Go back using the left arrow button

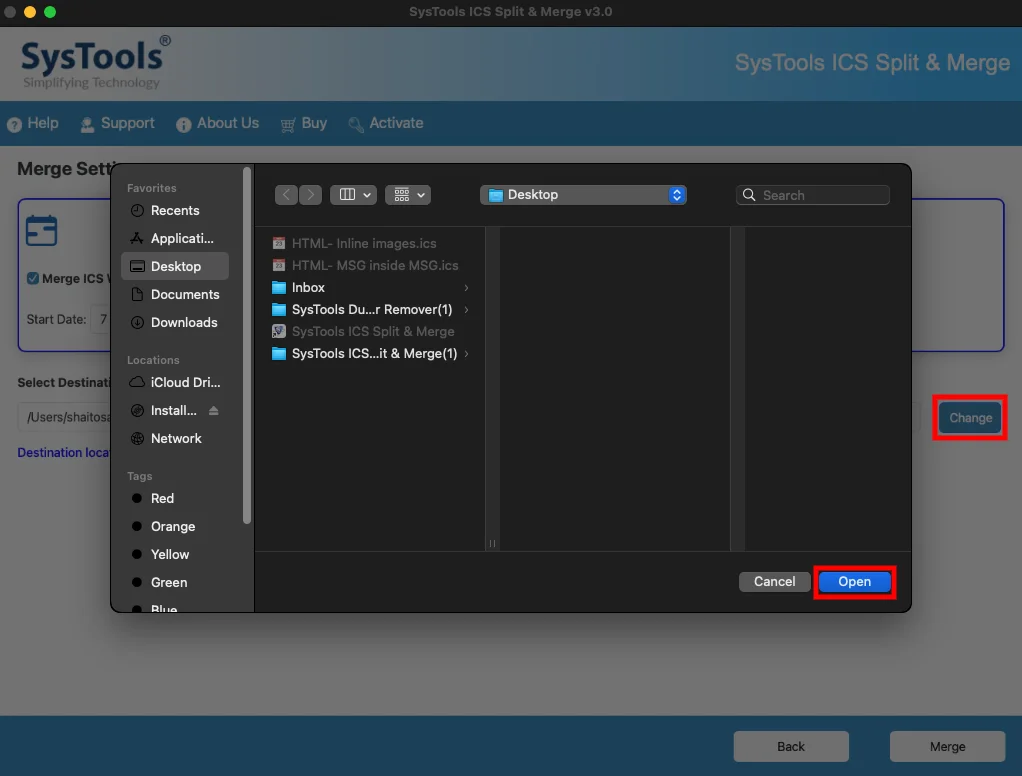(x=286, y=195)
